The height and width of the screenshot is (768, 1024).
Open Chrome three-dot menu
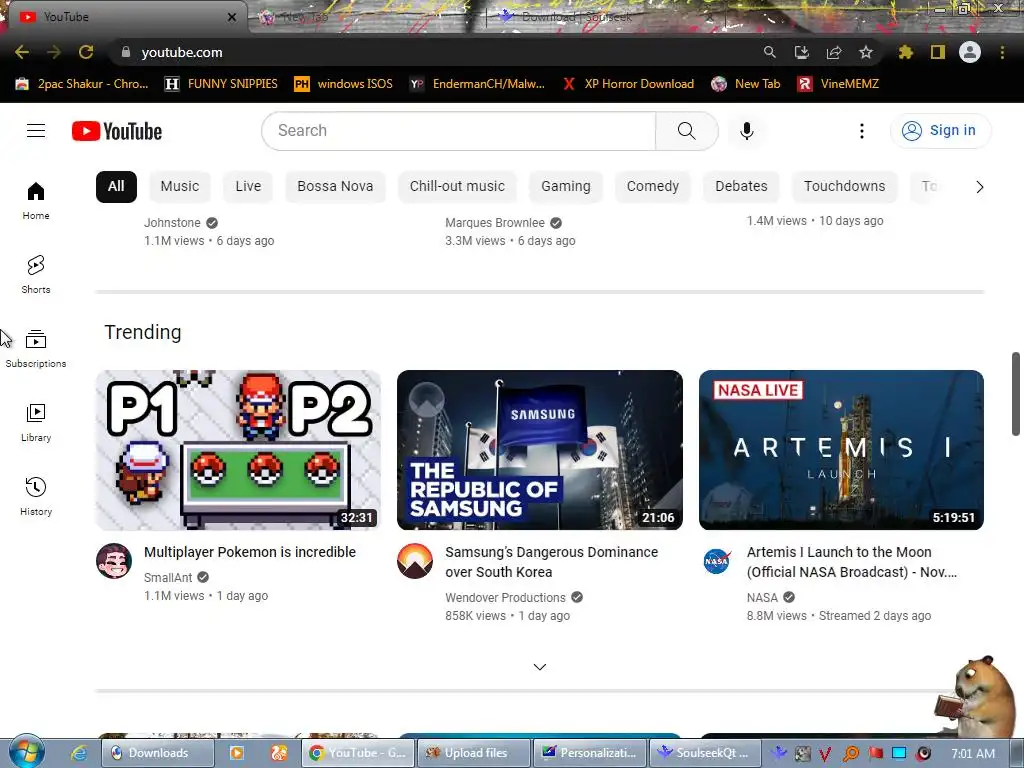coord(1002,52)
